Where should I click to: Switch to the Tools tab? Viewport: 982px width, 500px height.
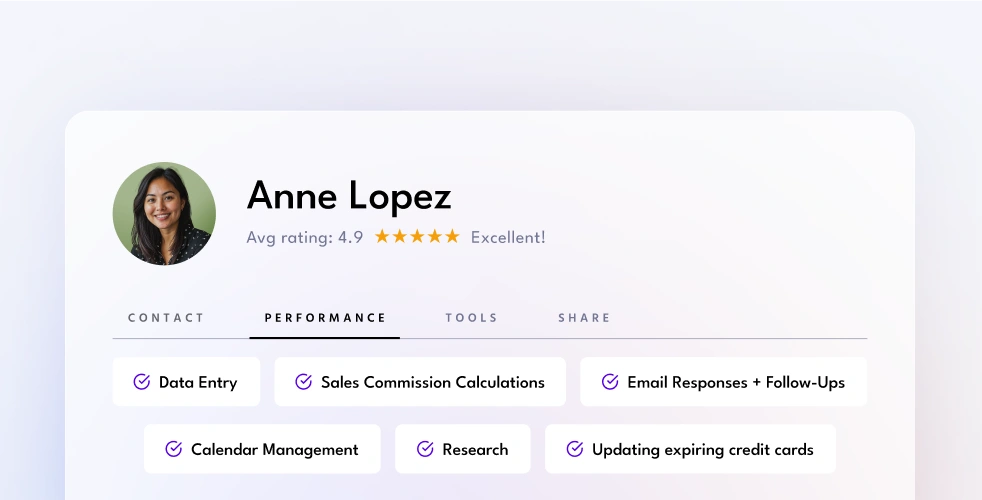click(471, 318)
